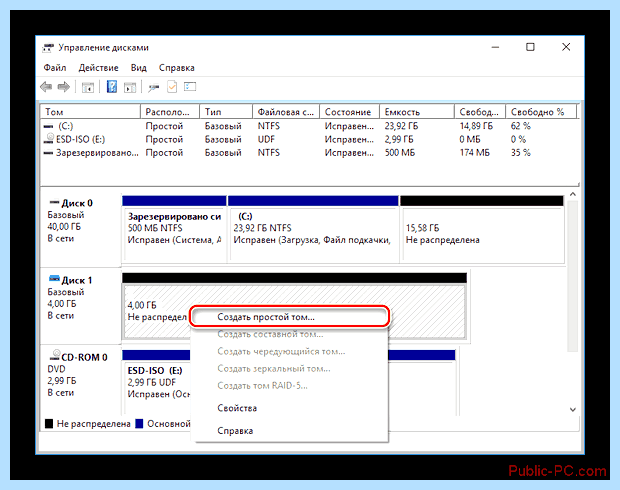Viewport: 620px width, 490px height.
Task: Sort by the Тип column header
Action: (226, 112)
